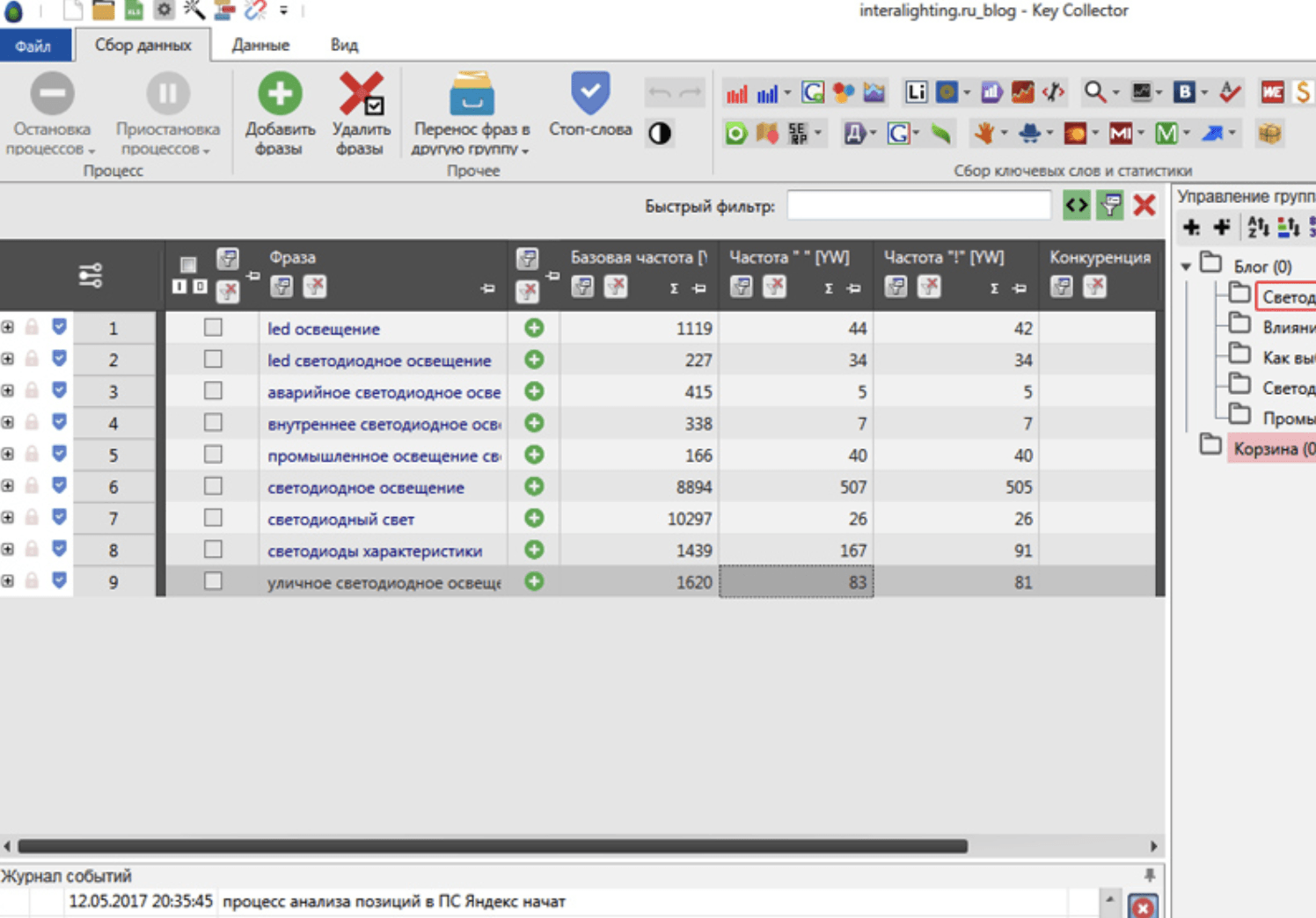Screen dimensions: 1316x918
Task: Click the first plus icon to add a group
Action: coord(1192,228)
